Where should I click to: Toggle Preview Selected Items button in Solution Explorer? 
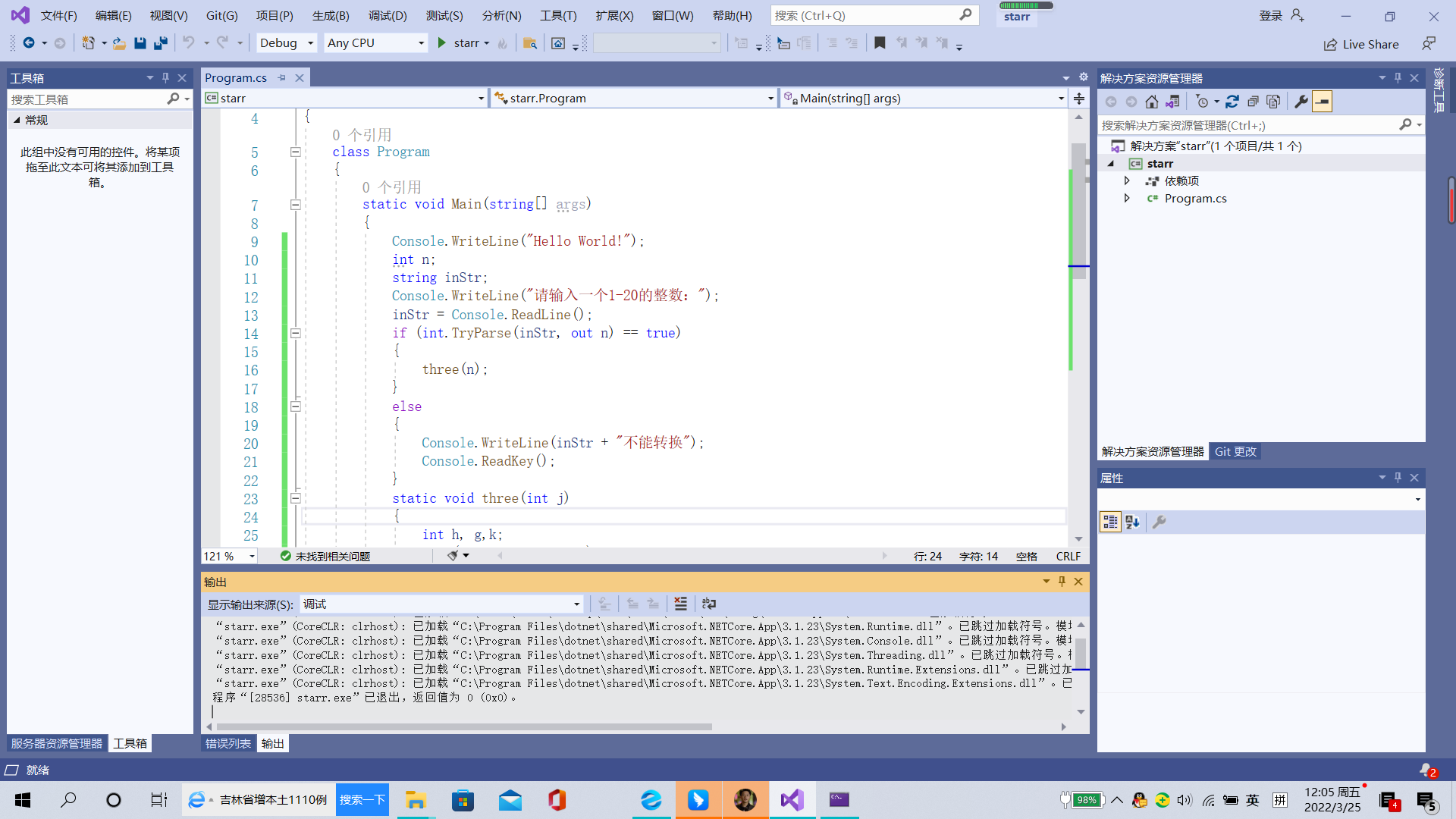coord(1322,102)
